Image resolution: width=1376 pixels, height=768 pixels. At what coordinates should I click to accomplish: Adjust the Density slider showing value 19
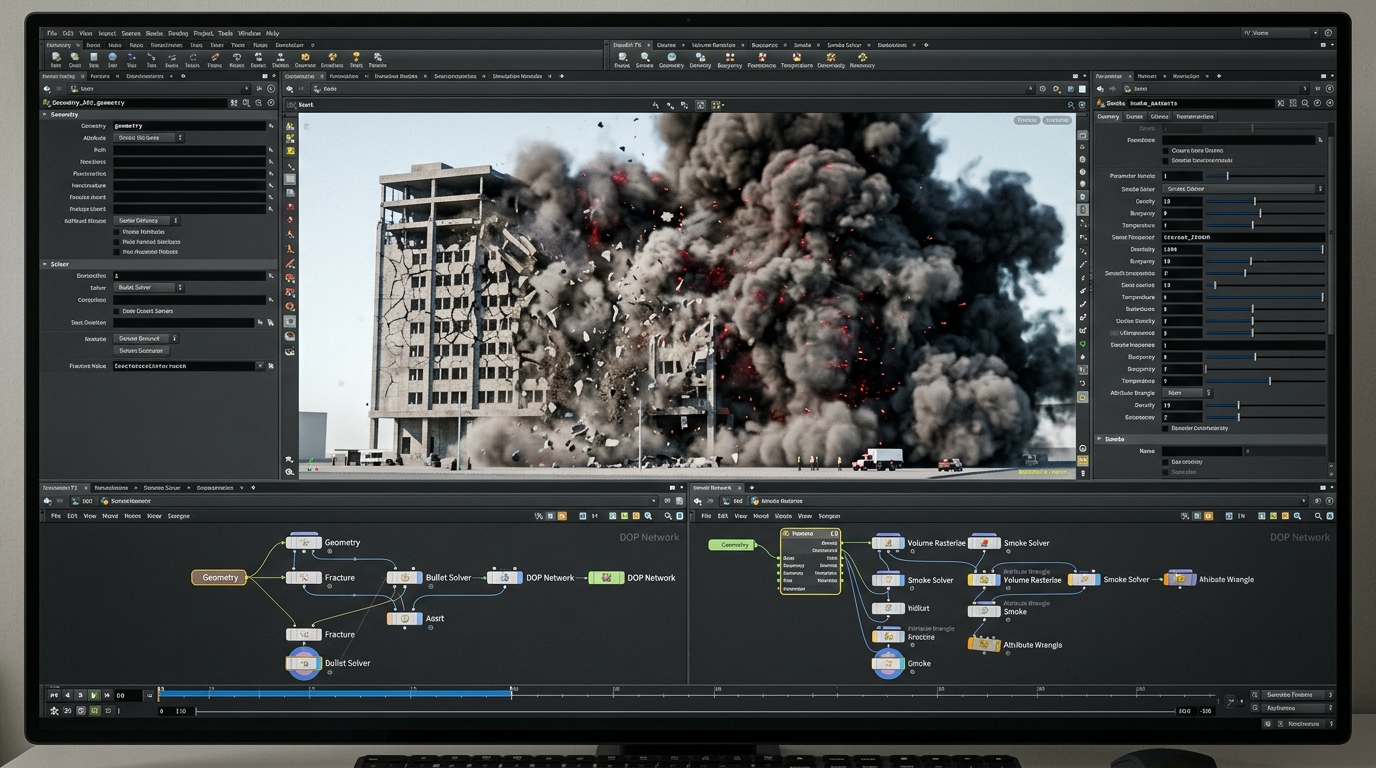(1264, 405)
